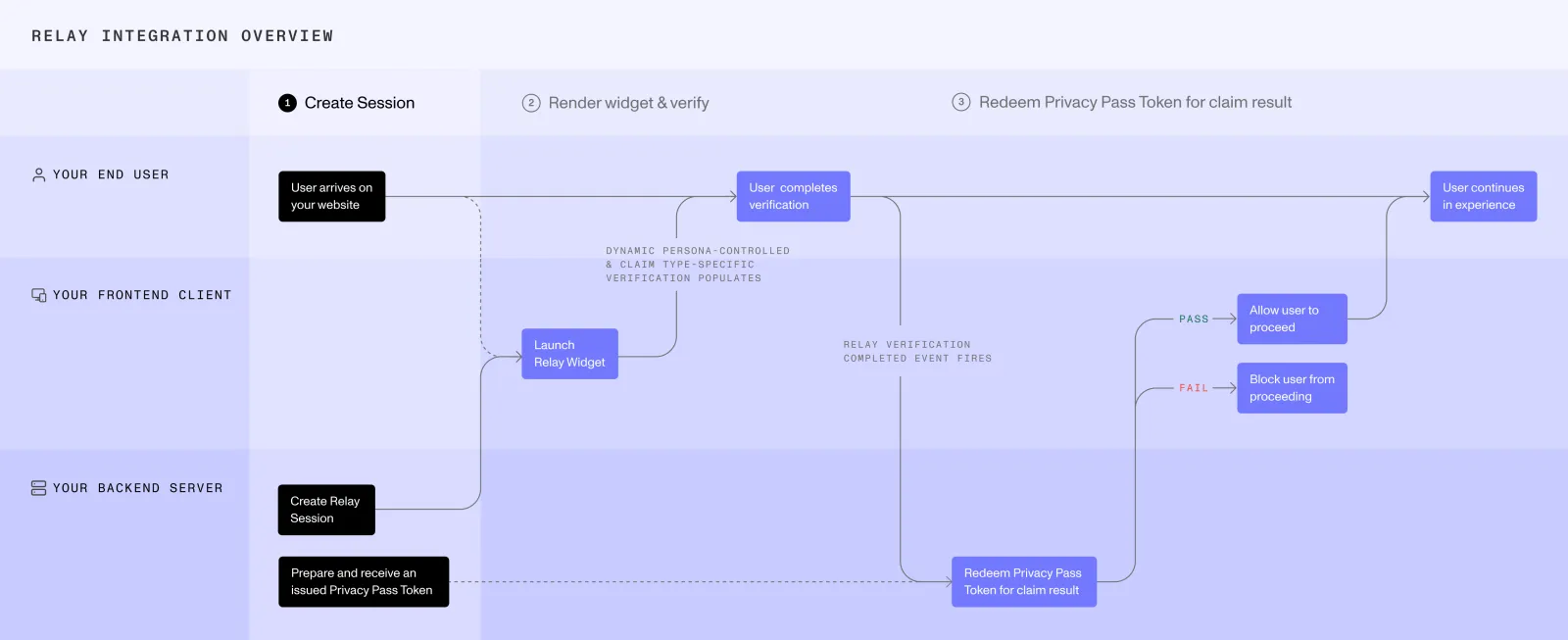Click Prepare and receive issued Privacy Pass Token box
The height and width of the screenshot is (640, 1568).
(x=364, y=582)
